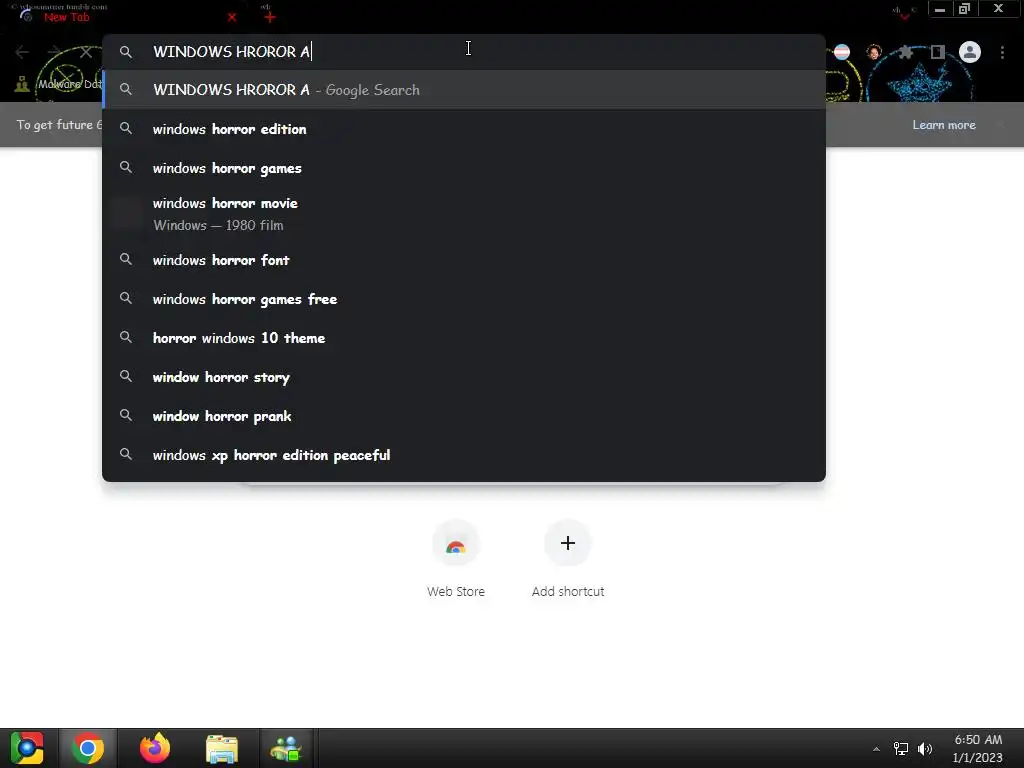
Task: Open a new tab with the red plus
Action: 270,17
